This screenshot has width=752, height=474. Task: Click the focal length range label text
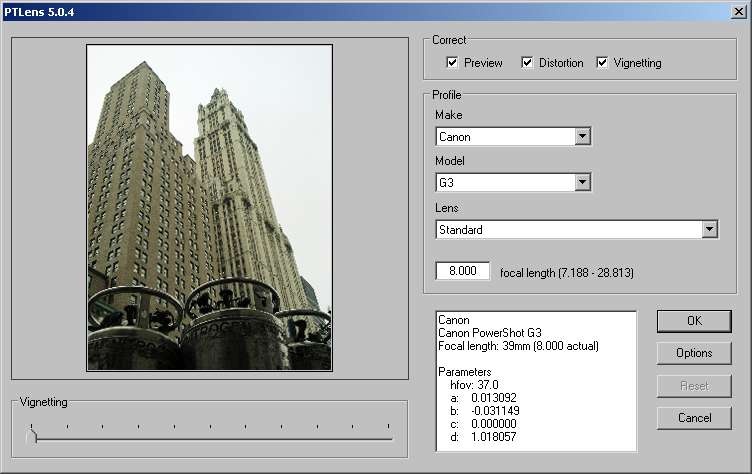pos(566,273)
